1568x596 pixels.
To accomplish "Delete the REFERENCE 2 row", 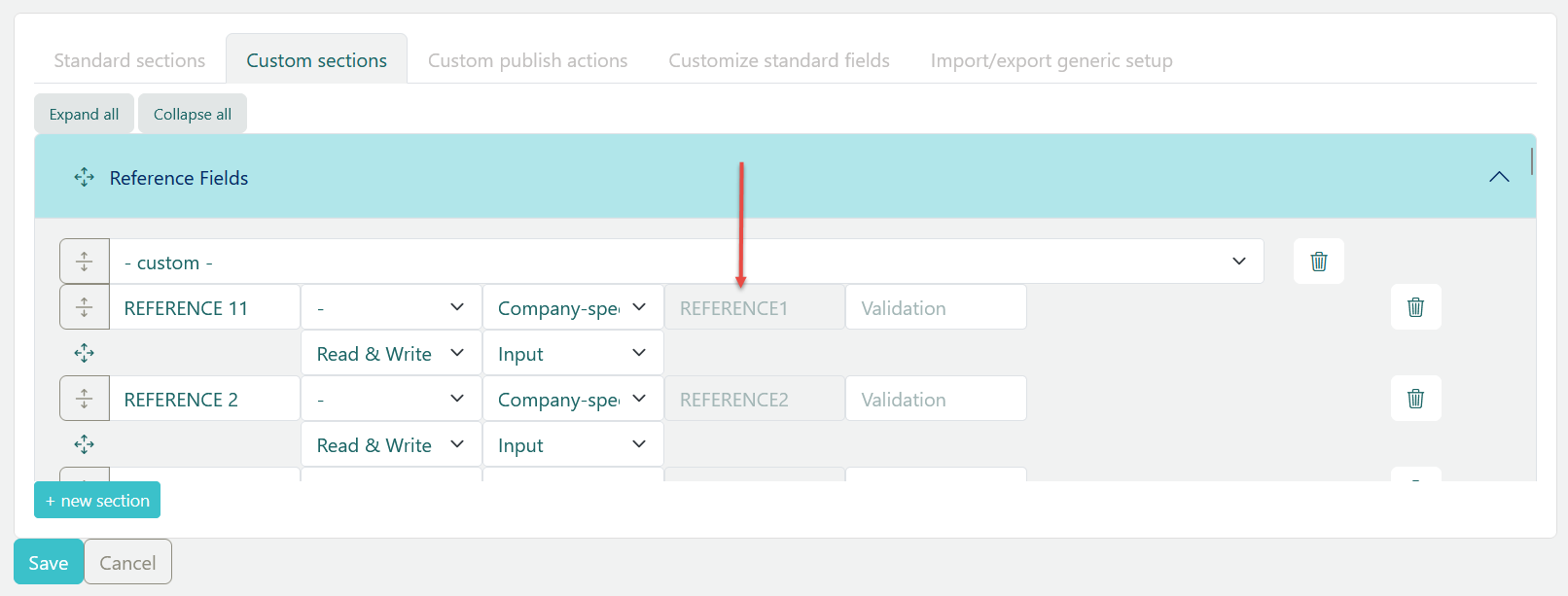I will tap(1415, 399).
